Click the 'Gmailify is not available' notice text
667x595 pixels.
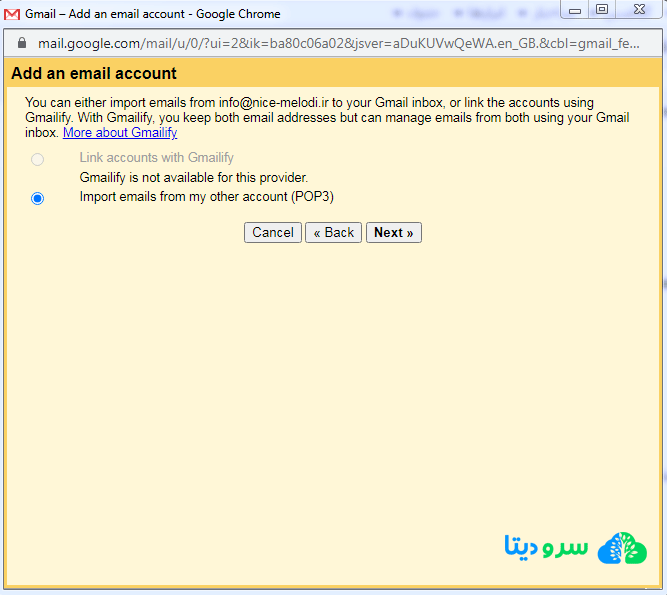click(x=194, y=177)
